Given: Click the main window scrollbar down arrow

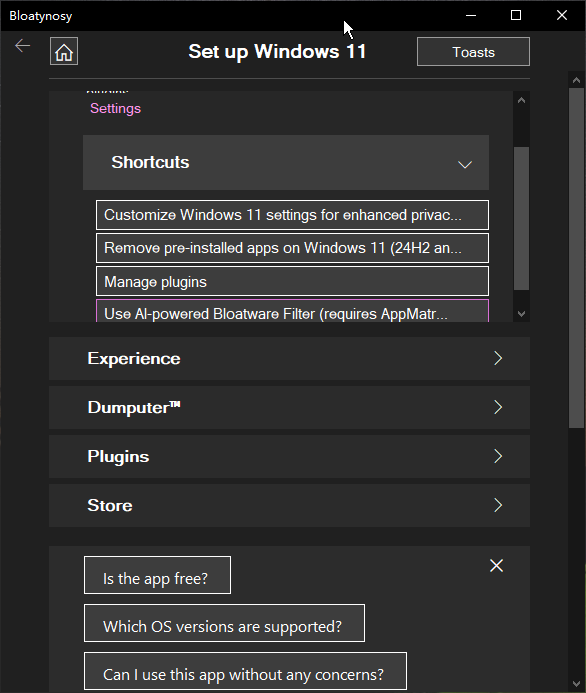Looking at the screenshot, I should point(576,684).
